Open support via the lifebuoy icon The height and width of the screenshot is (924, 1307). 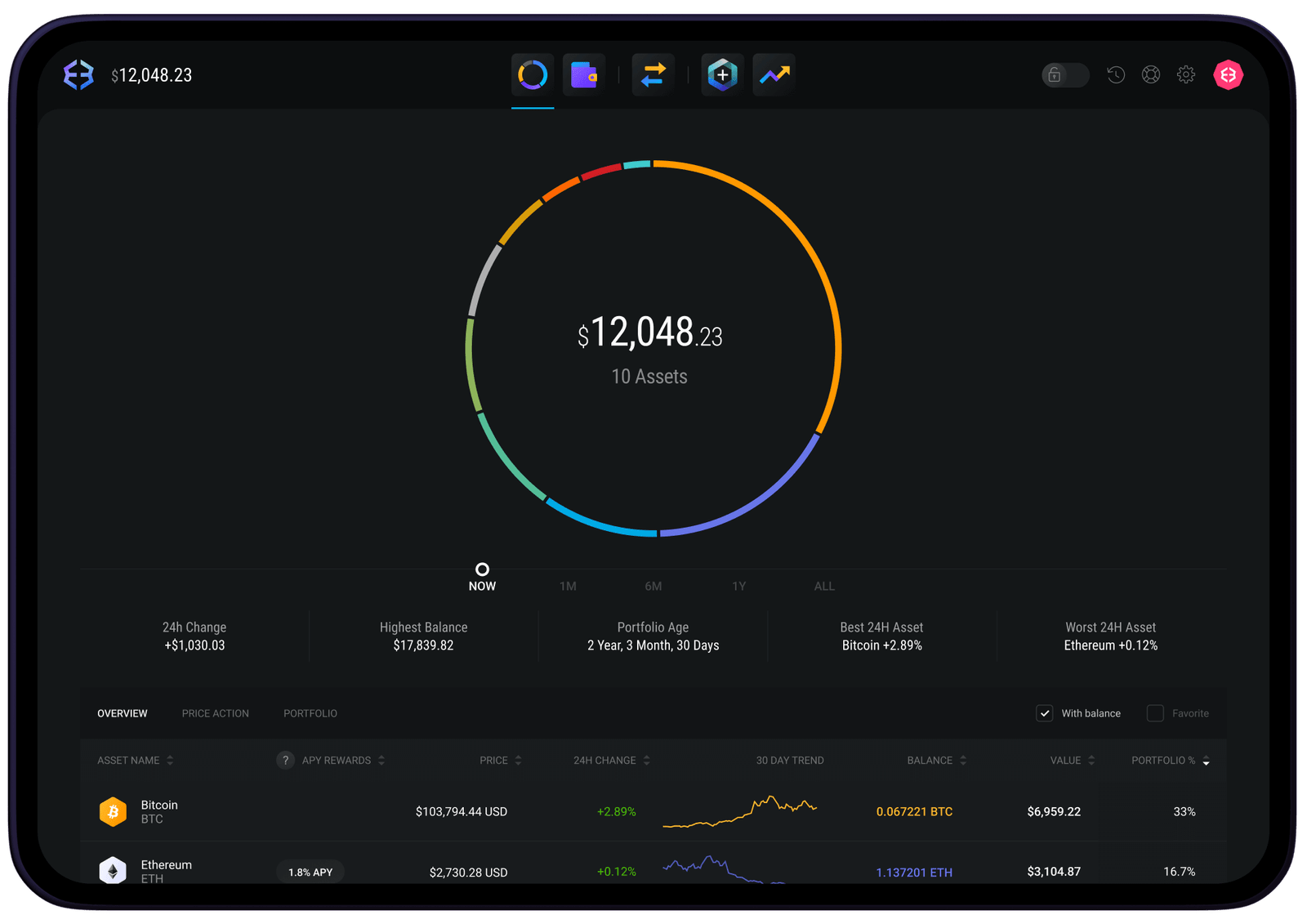point(1151,74)
